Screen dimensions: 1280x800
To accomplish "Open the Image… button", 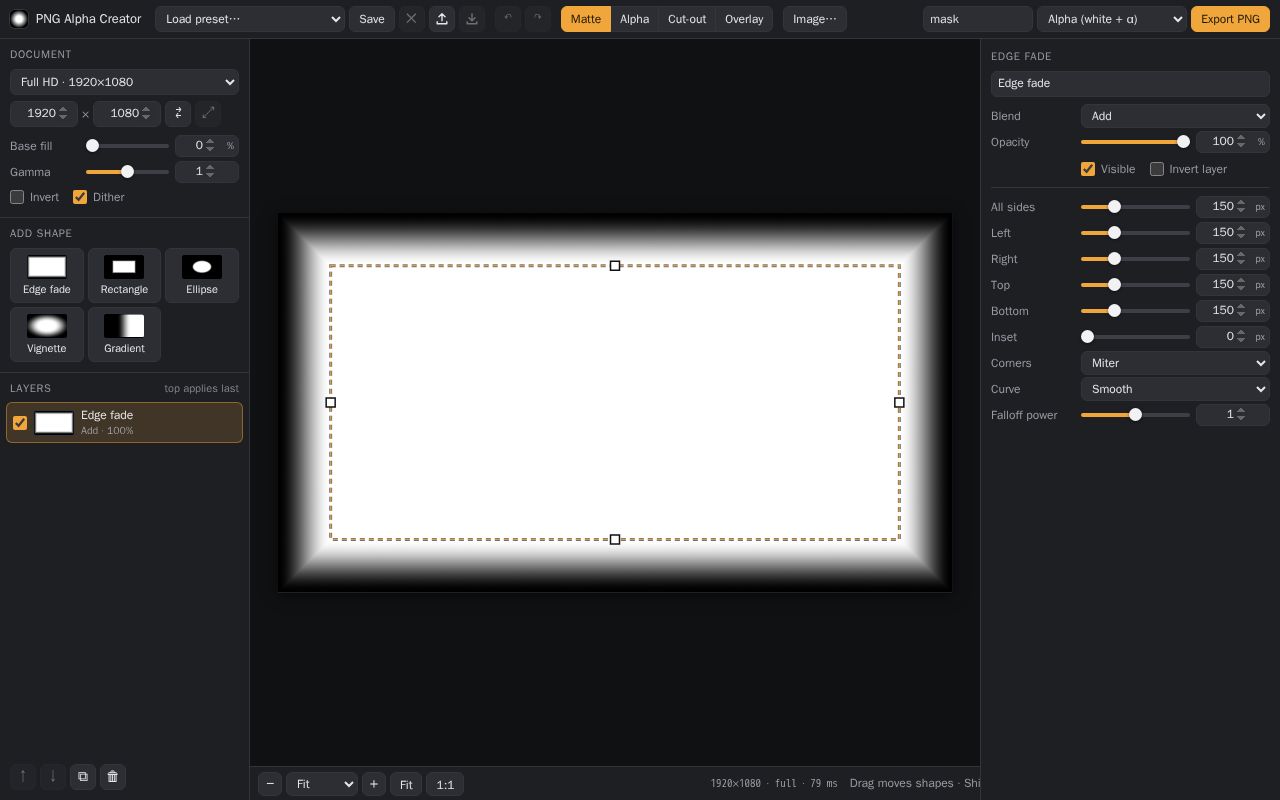I will pos(815,19).
